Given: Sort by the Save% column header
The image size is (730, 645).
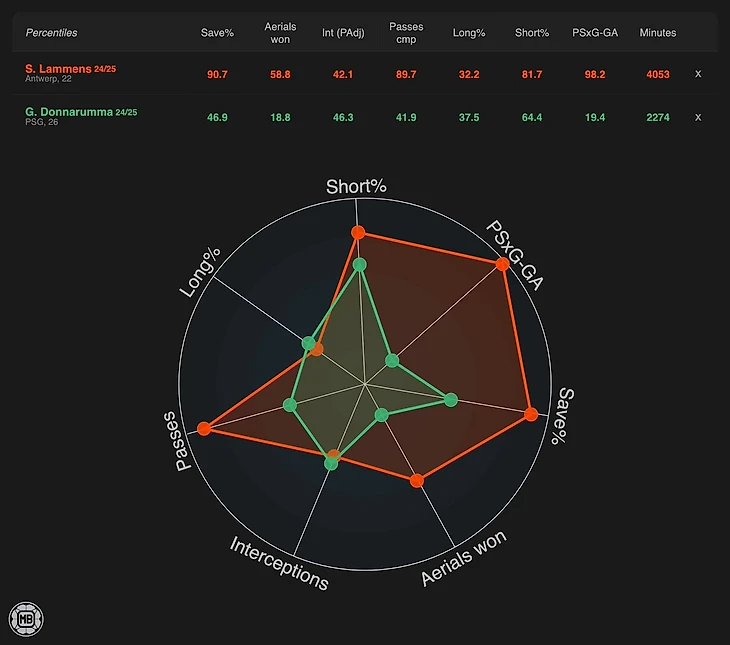Looking at the screenshot, I should click(x=217, y=33).
